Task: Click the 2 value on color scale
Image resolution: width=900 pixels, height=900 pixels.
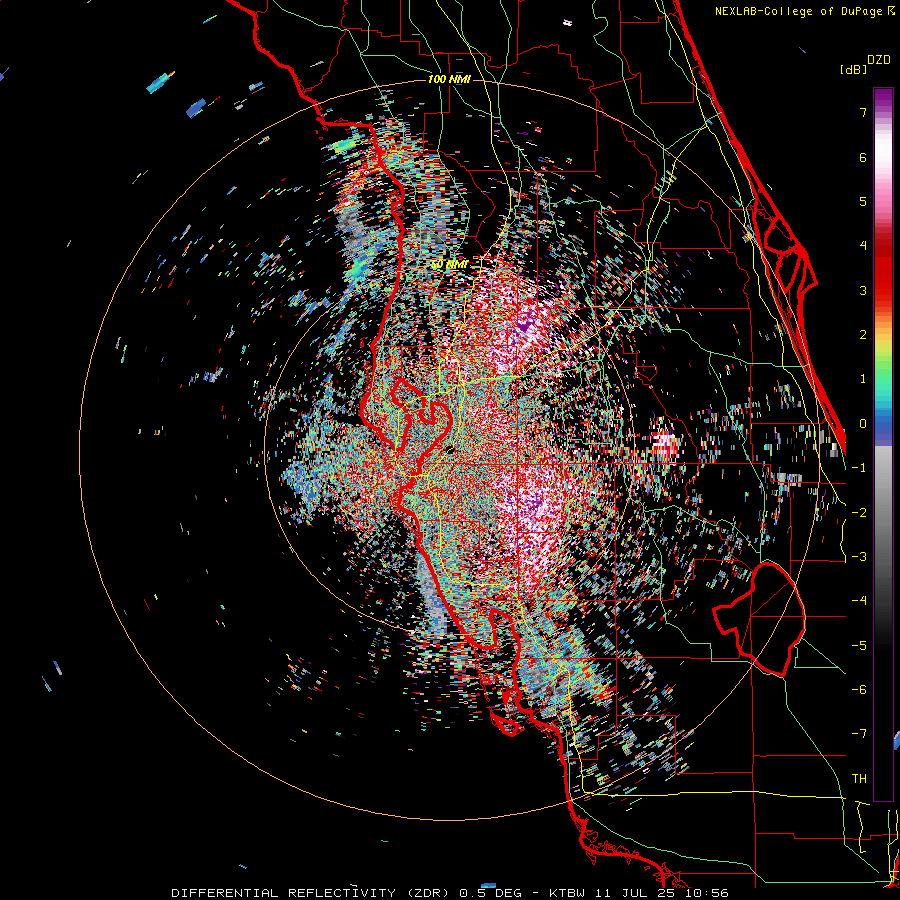Action: (863, 335)
